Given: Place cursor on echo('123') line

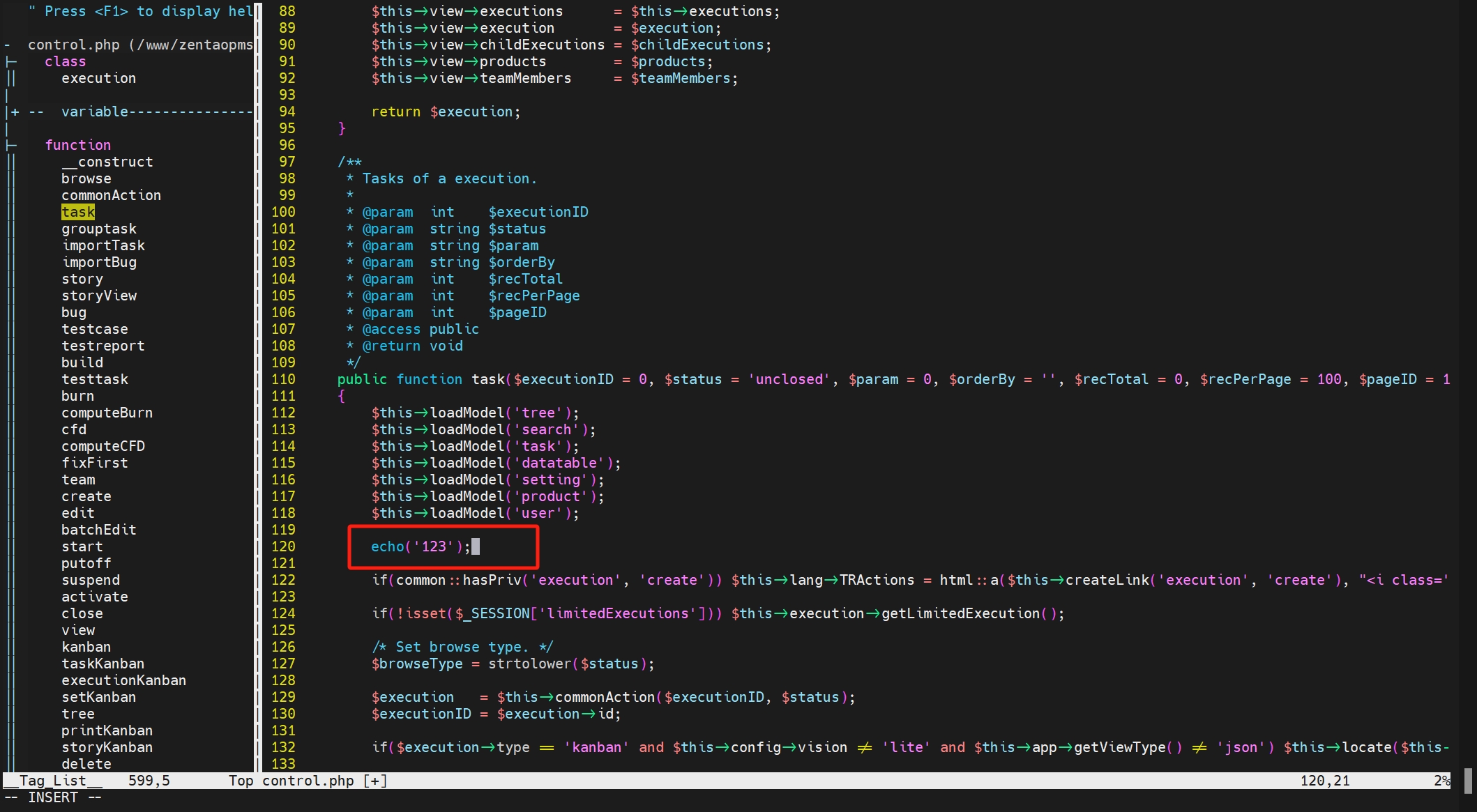Looking at the screenshot, I should (x=421, y=546).
